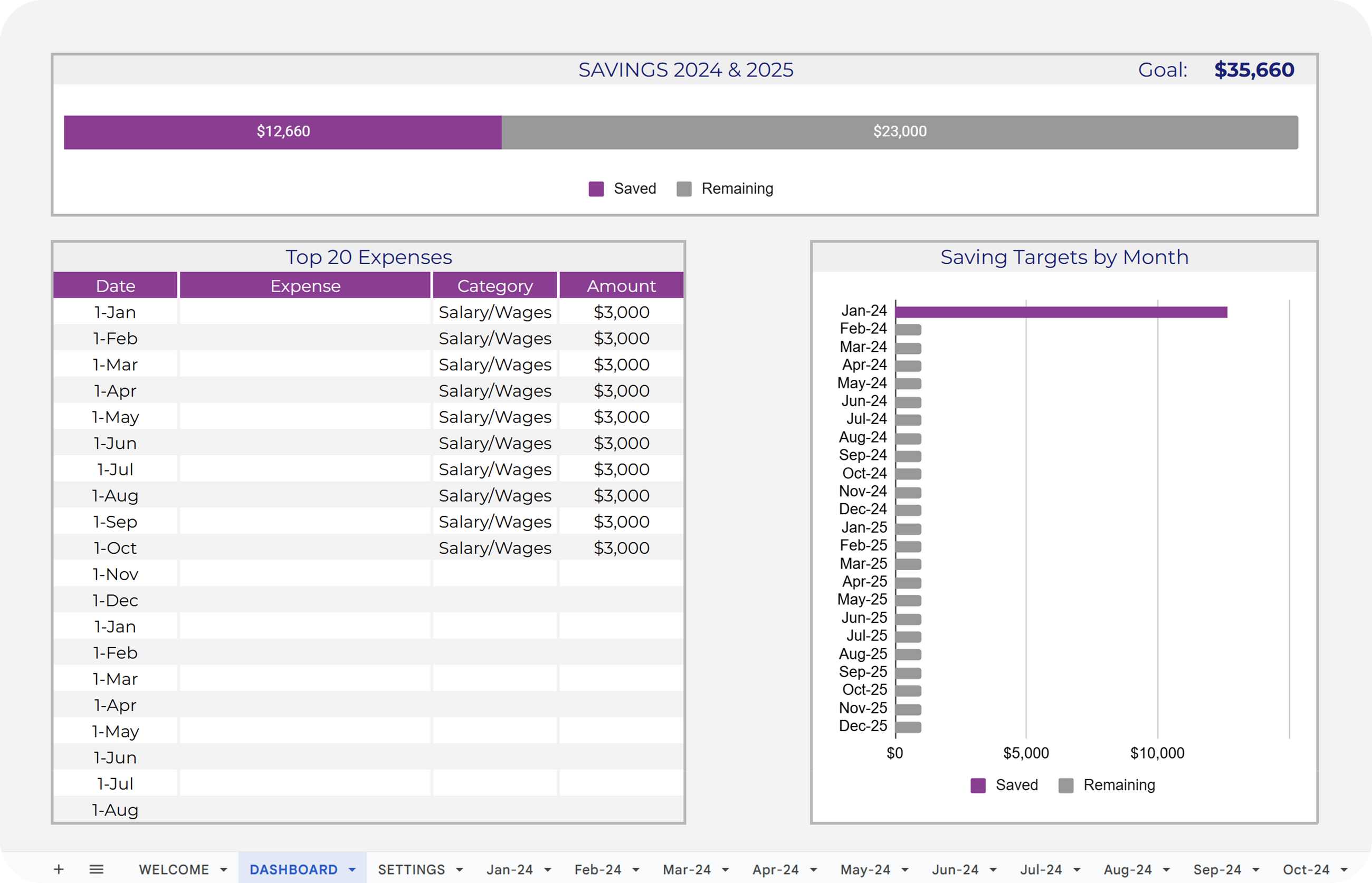
Task: Open the all sheets list icon
Action: tap(97, 869)
